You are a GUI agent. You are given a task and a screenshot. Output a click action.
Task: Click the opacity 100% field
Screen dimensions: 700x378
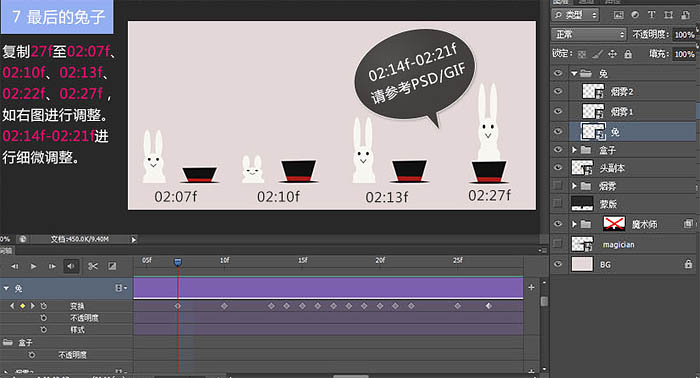pyautogui.click(x=684, y=34)
